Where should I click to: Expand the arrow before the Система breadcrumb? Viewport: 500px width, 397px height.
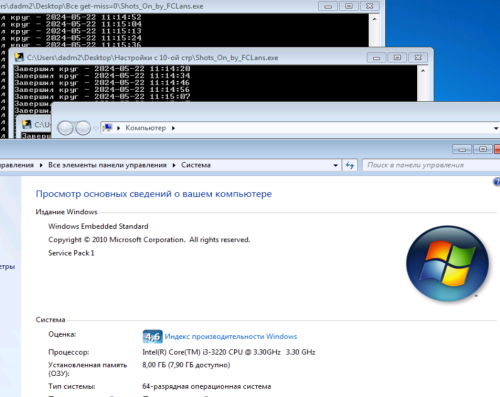174,165
